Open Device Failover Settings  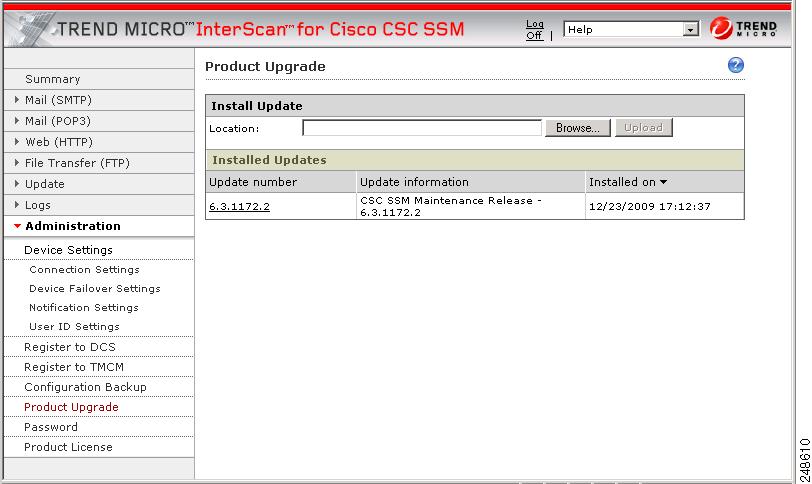(x=95, y=288)
